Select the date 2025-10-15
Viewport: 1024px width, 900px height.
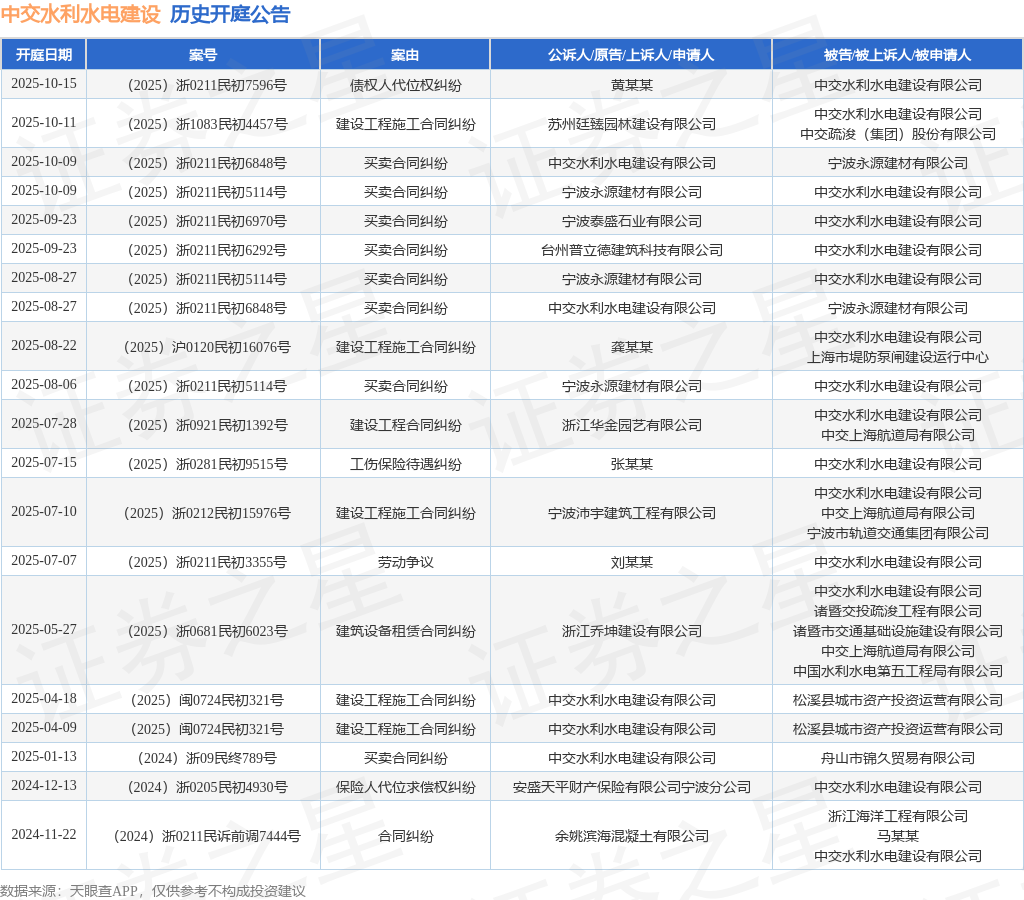click(44, 84)
